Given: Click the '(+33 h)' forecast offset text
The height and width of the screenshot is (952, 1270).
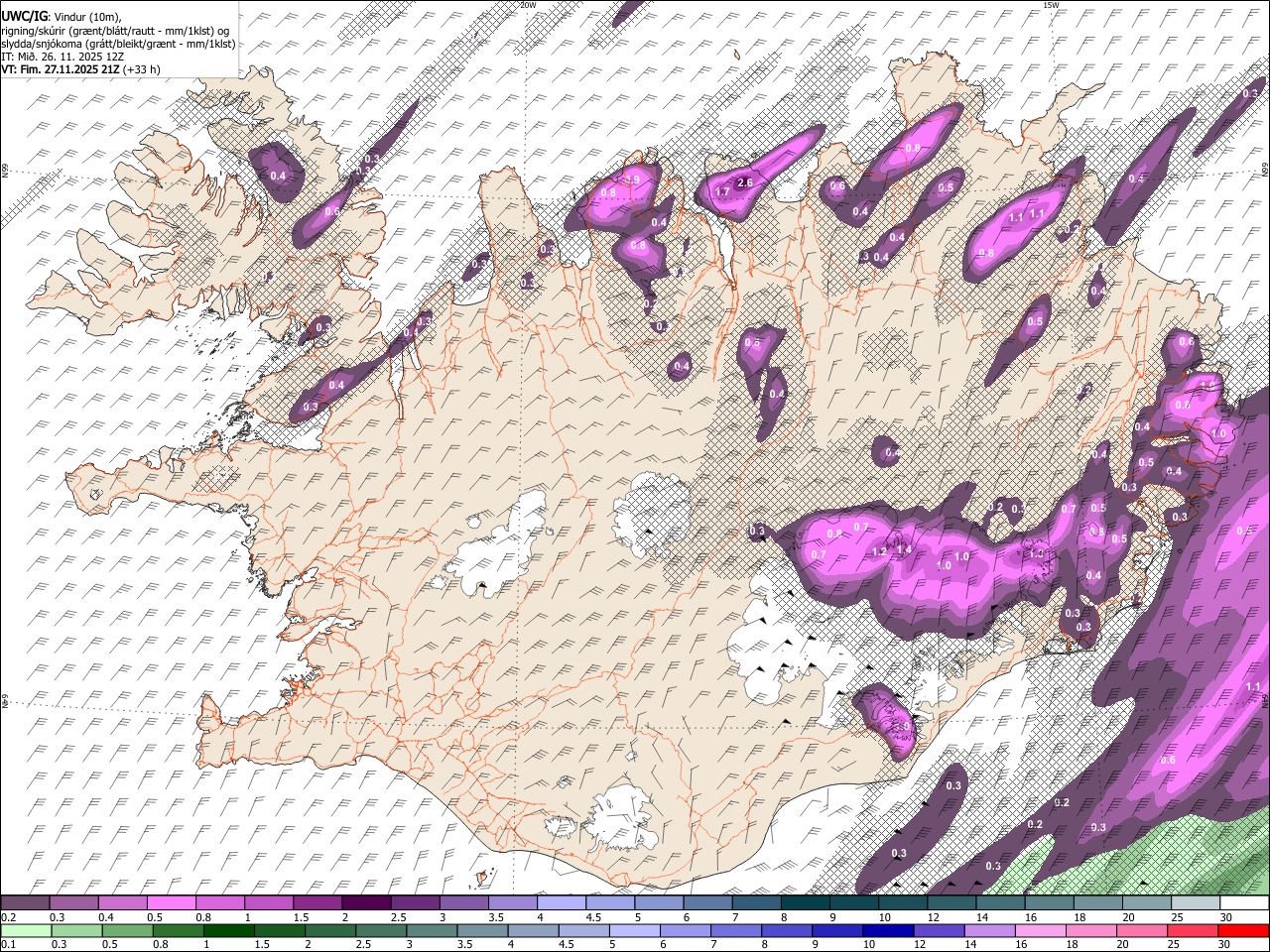Looking at the screenshot, I should 141,69.
